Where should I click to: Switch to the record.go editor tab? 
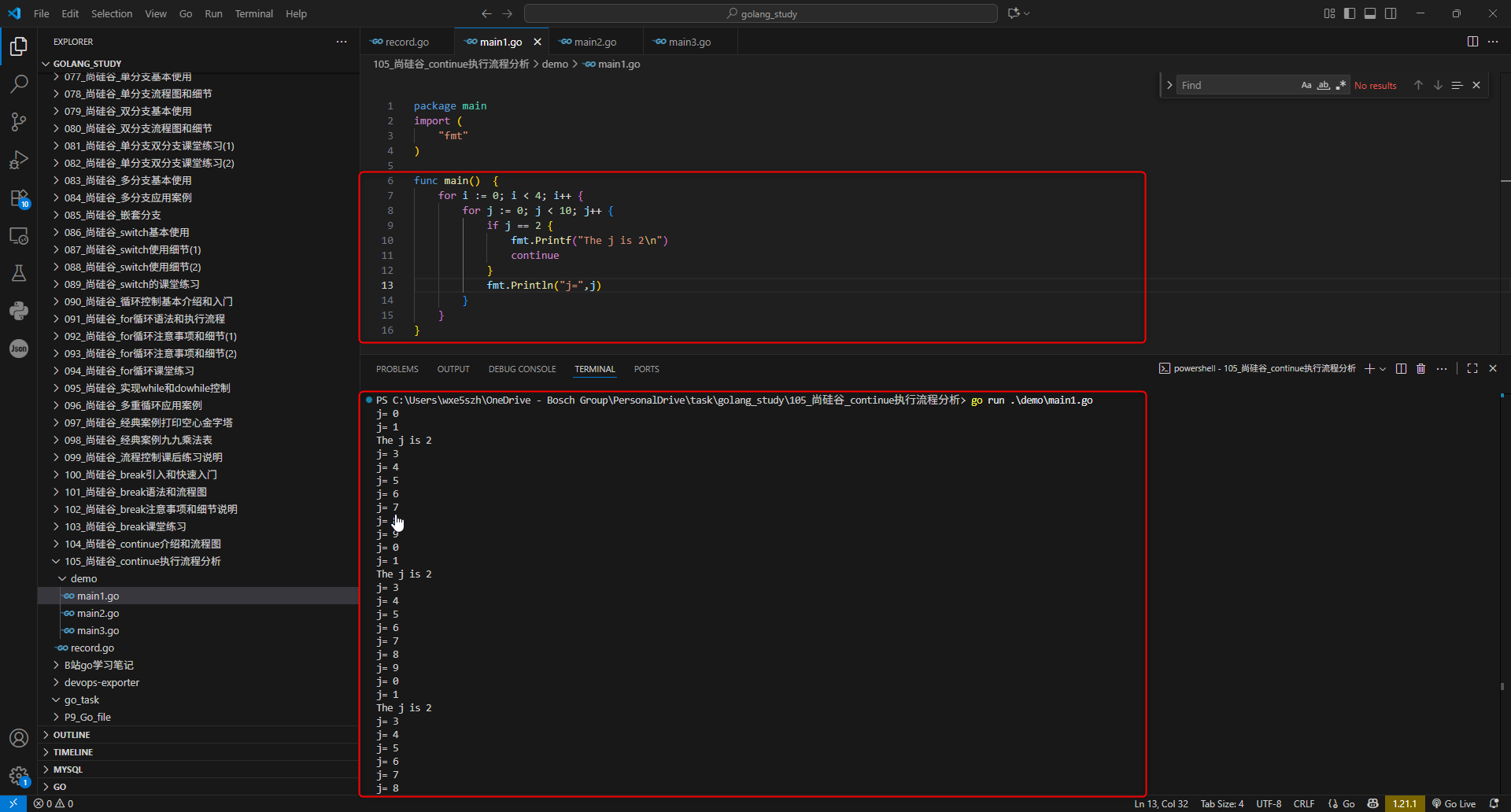pos(406,42)
